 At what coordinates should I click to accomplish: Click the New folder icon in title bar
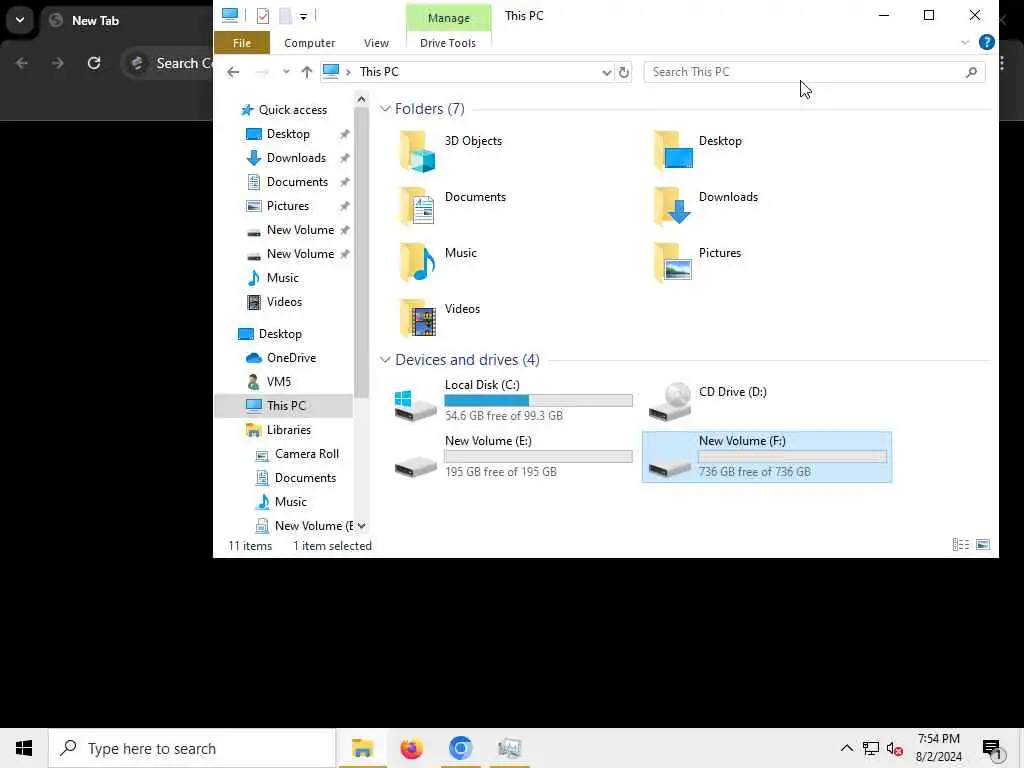point(285,16)
